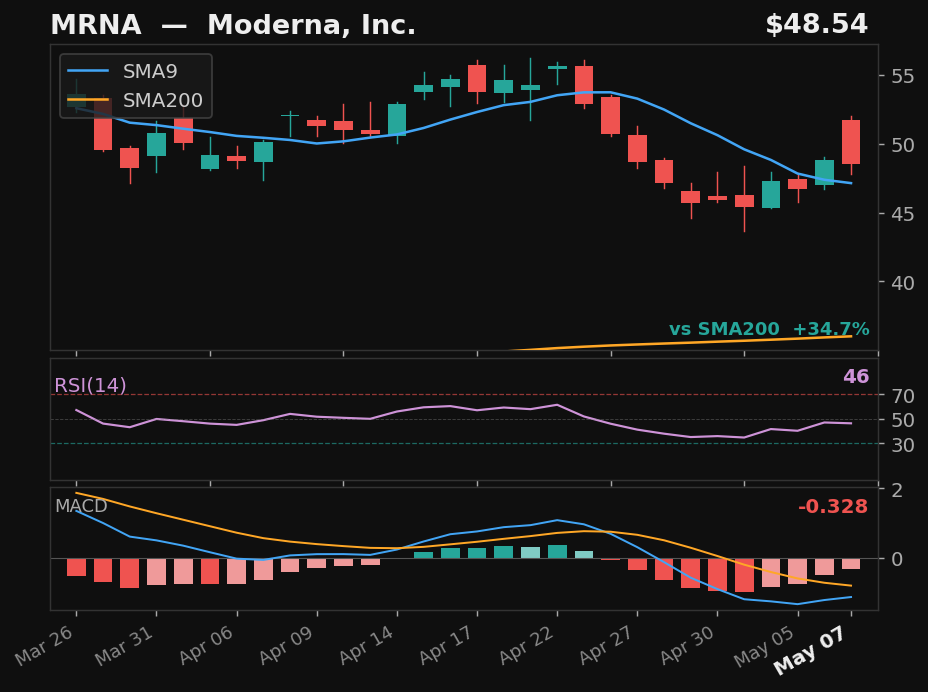Click the blue SMA9 legend line swatch
This screenshot has height=692, width=928.
(x=88, y=72)
